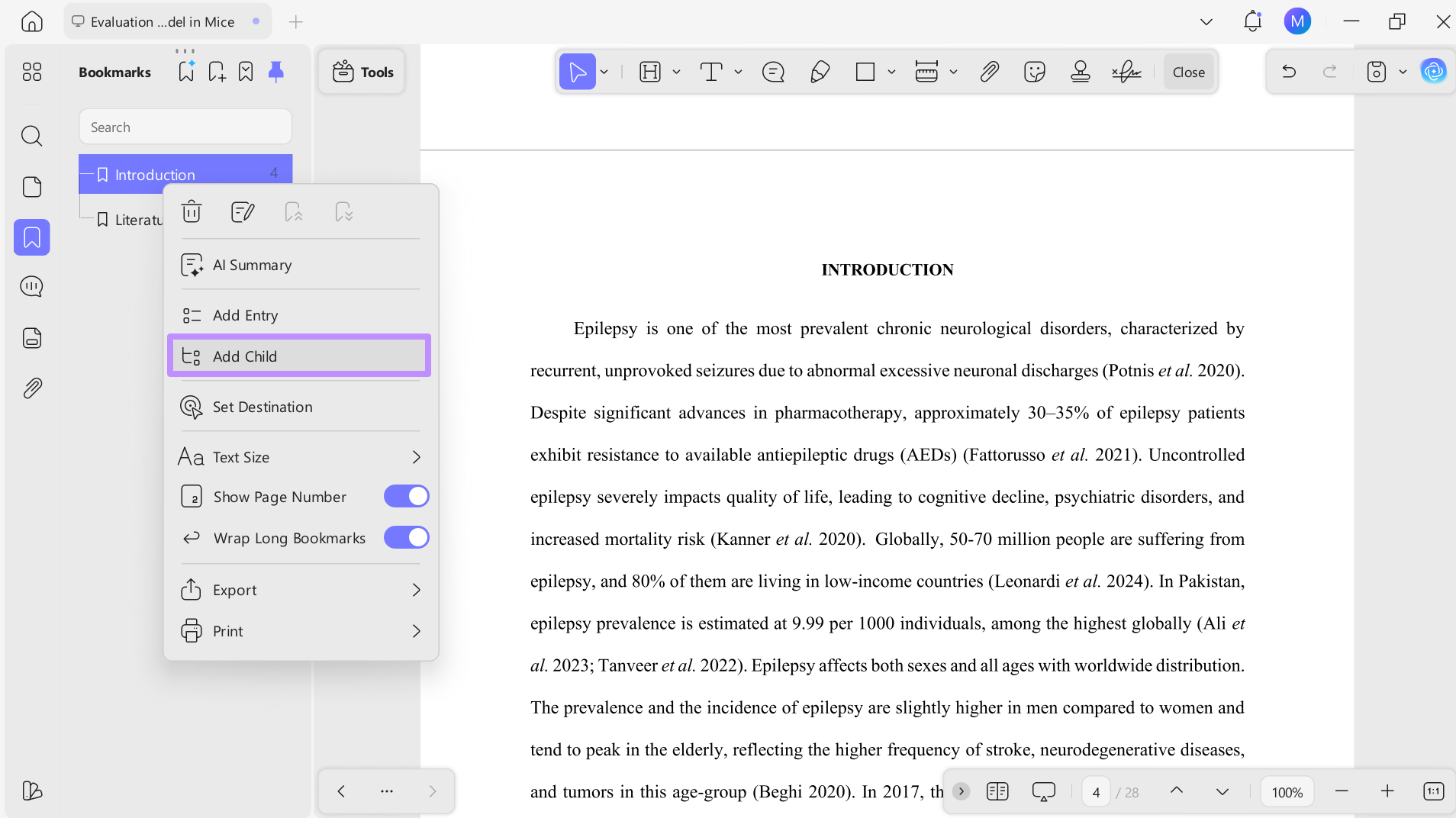
Task: Click the add bookmark plus icon
Action: tap(217, 72)
